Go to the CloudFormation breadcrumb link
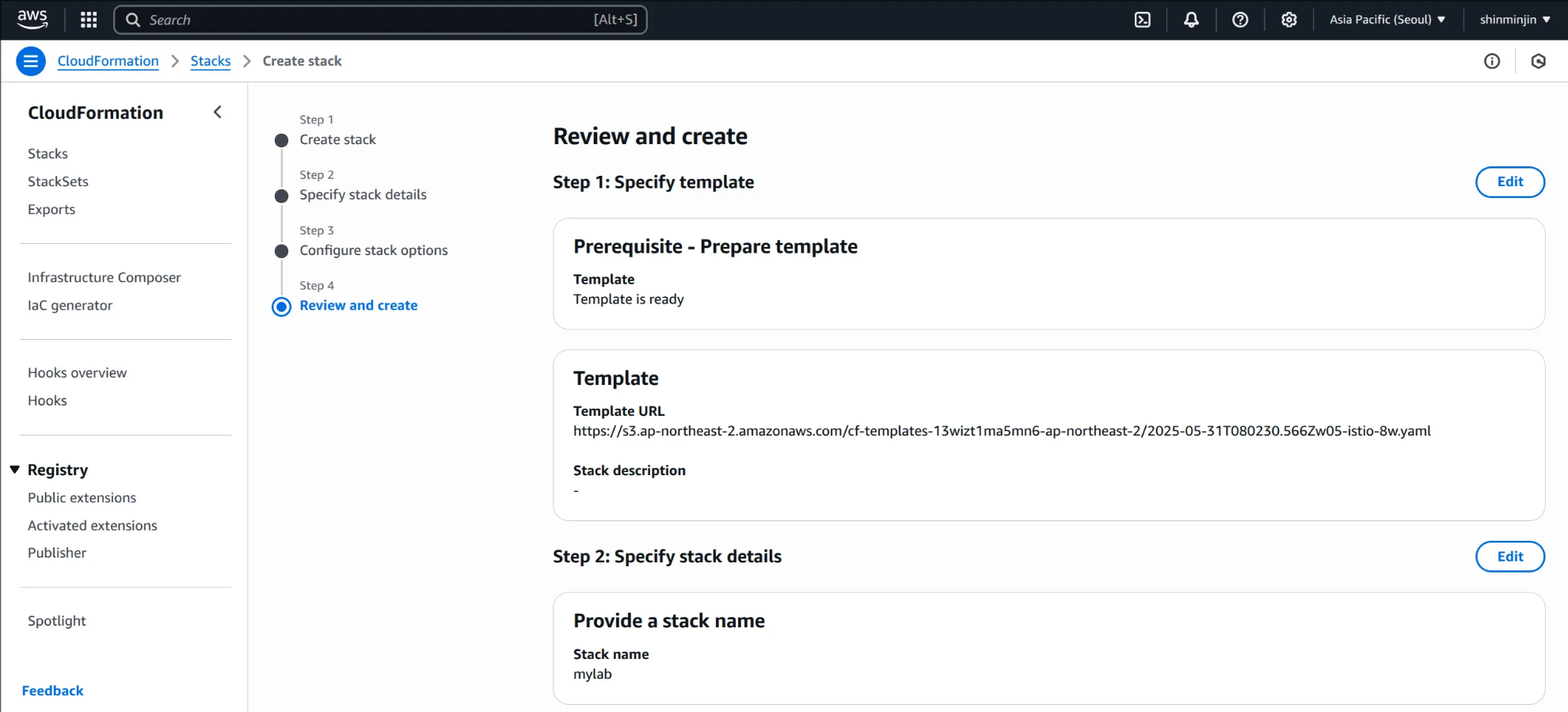This screenshot has height=712, width=1568. tap(108, 61)
